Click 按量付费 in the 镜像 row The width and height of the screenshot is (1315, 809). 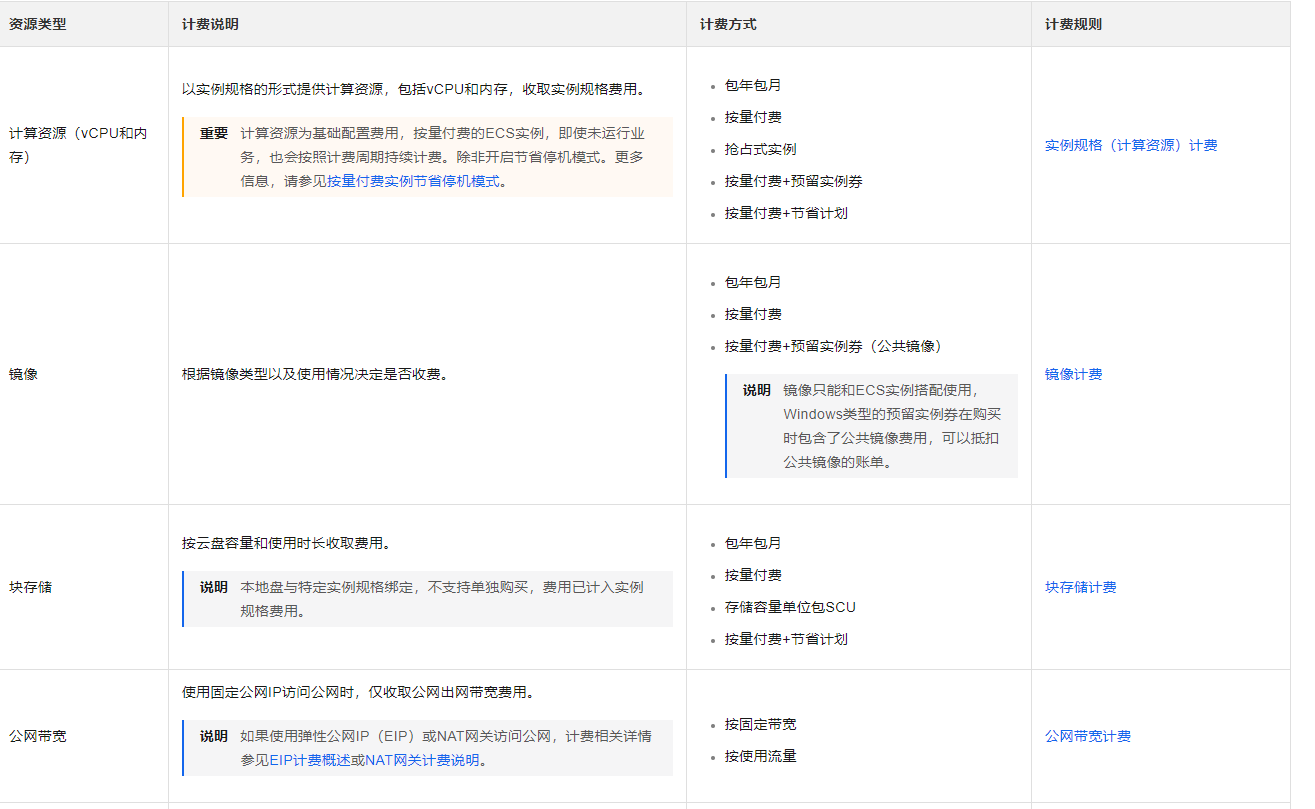coord(753,314)
